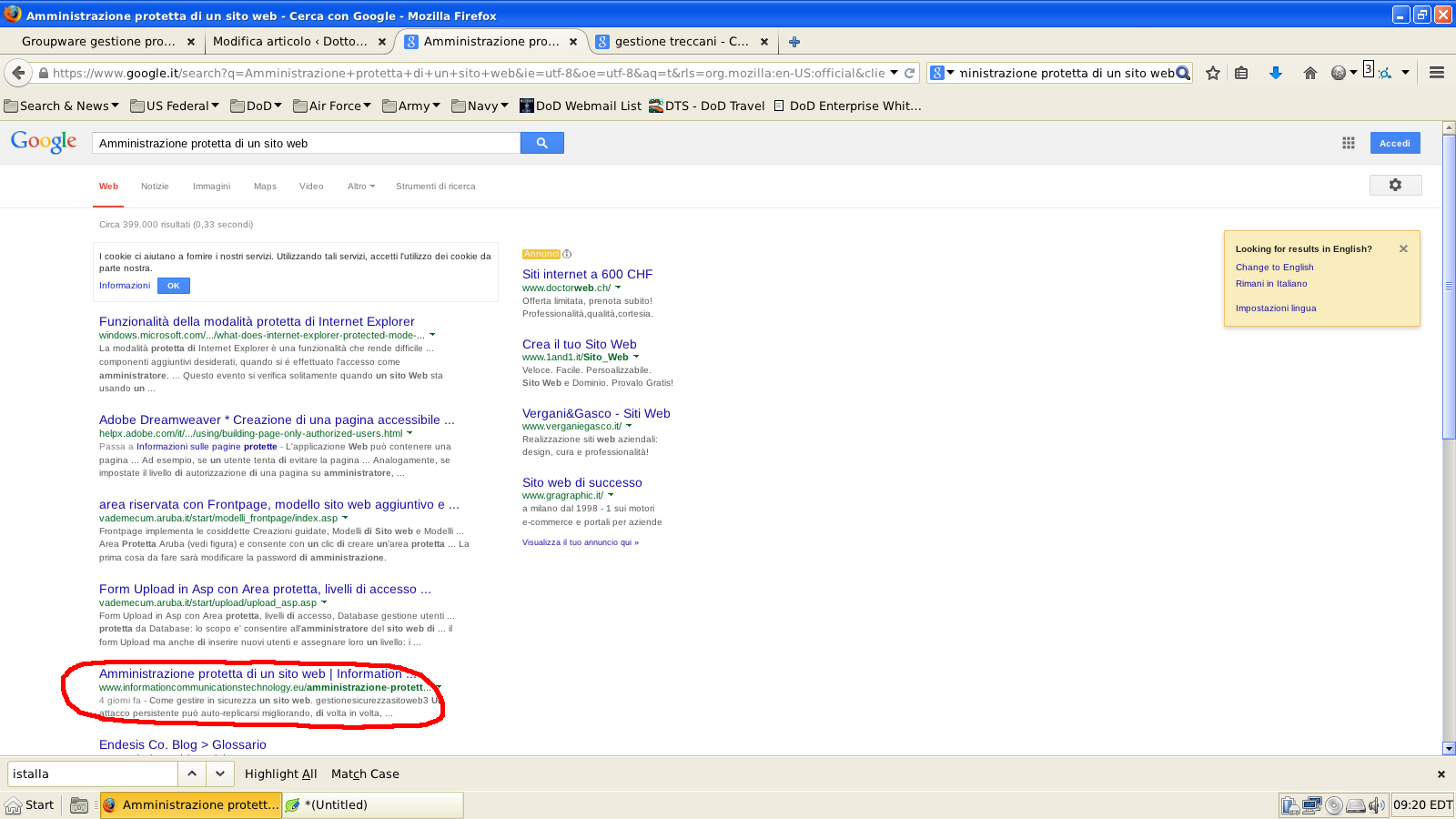Click the network computers tray icon
The width and height of the screenshot is (1456, 819).
coord(1311,804)
